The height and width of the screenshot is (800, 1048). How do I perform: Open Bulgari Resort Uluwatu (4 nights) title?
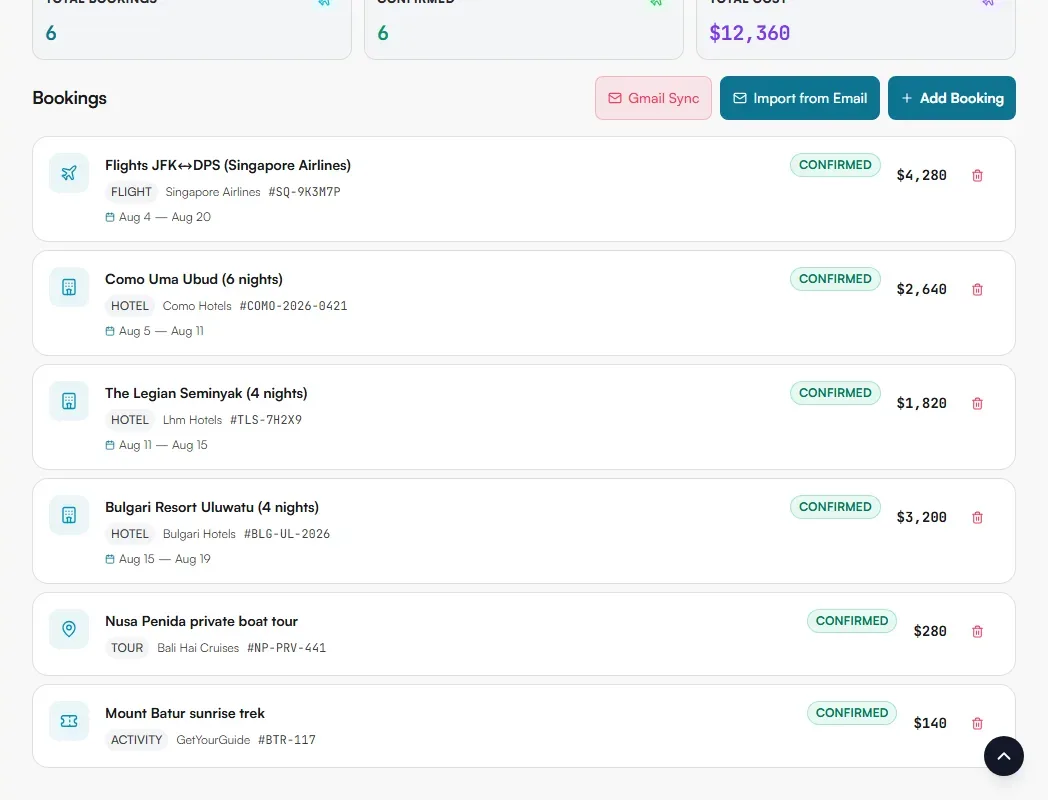212,507
